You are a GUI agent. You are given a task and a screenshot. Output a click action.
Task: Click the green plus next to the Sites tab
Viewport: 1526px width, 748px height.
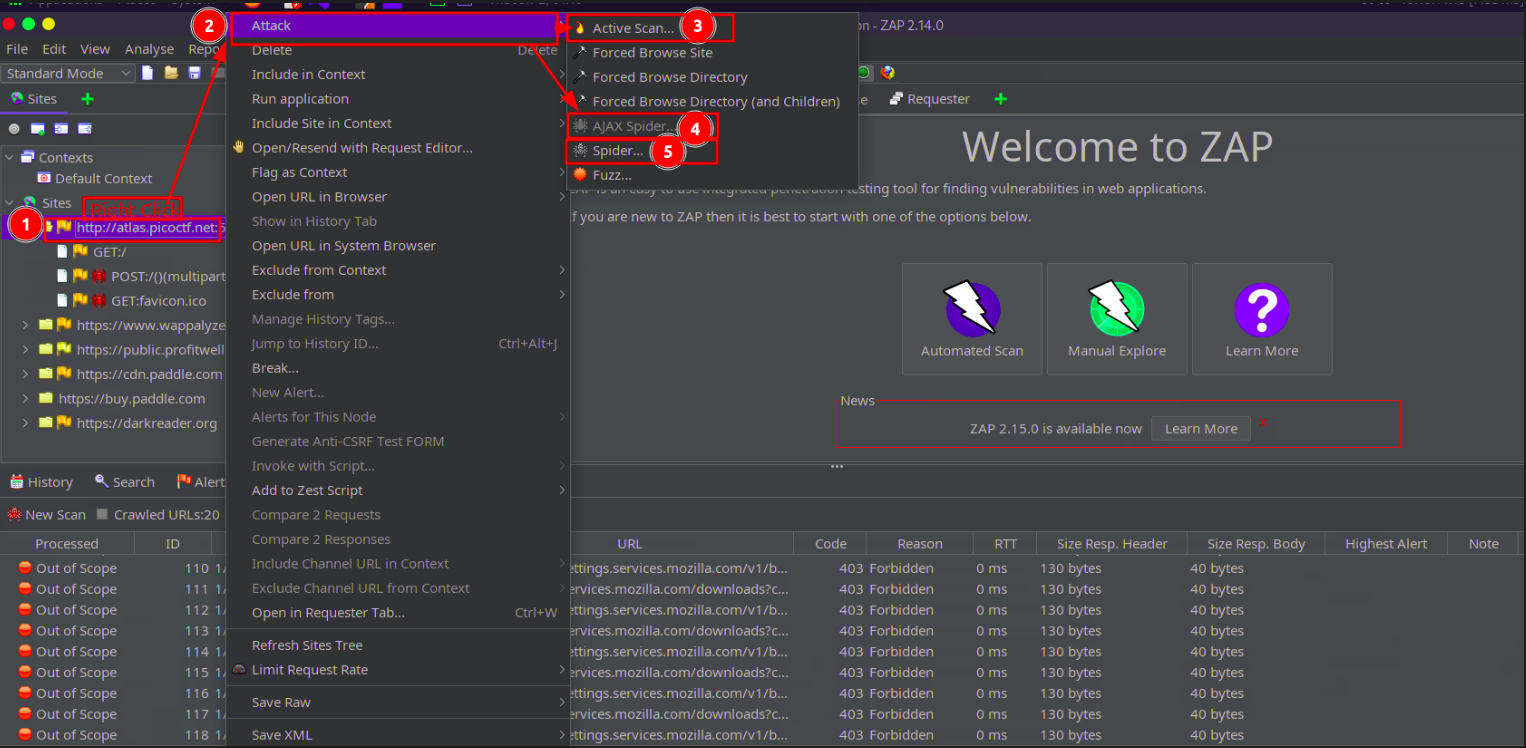(87, 99)
